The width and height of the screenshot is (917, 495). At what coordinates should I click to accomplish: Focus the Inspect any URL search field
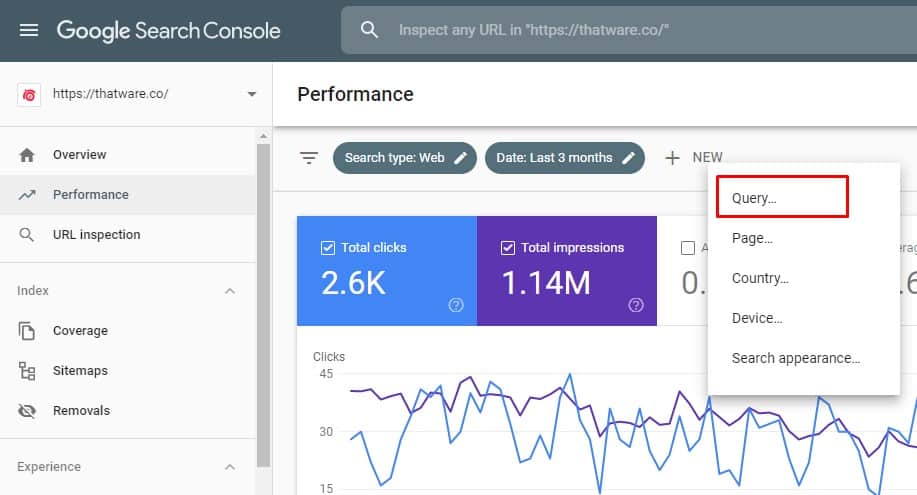pyautogui.click(x=629, y=30)
